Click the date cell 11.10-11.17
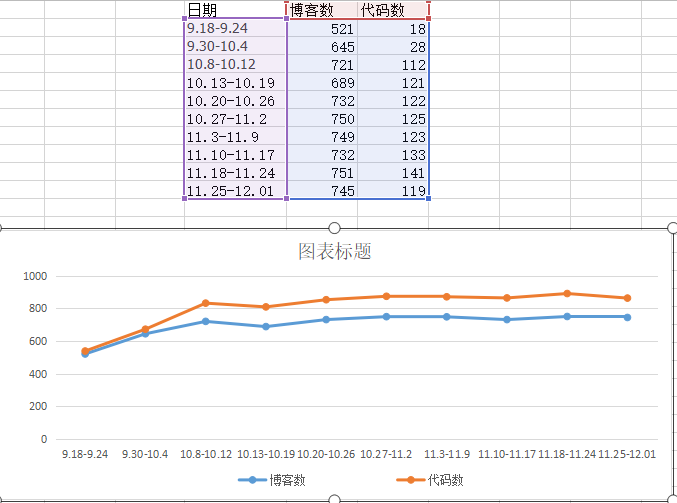The height and width of the screenshot is (503, 677). click(x=235, y=155)
